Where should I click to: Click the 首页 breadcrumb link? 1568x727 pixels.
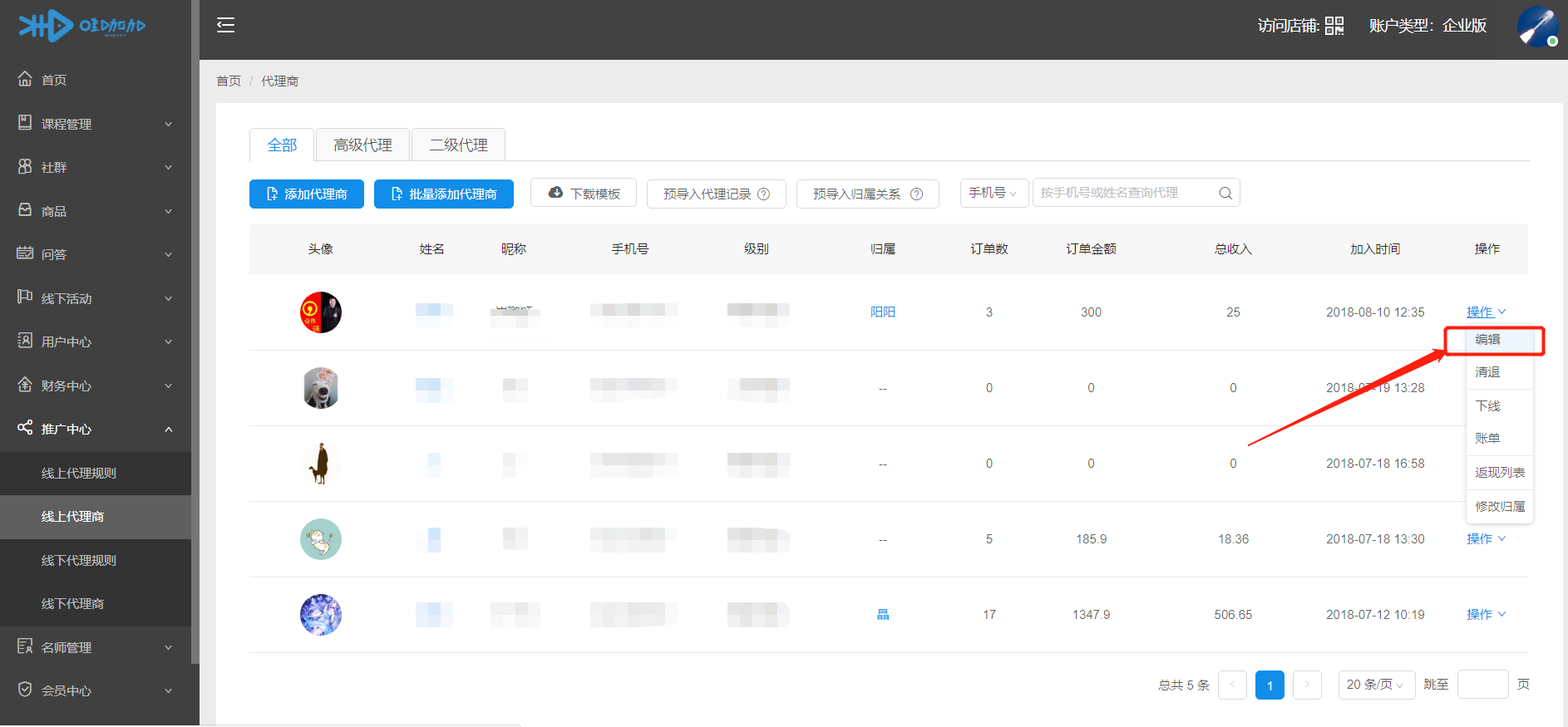click(x=229, y=81)
